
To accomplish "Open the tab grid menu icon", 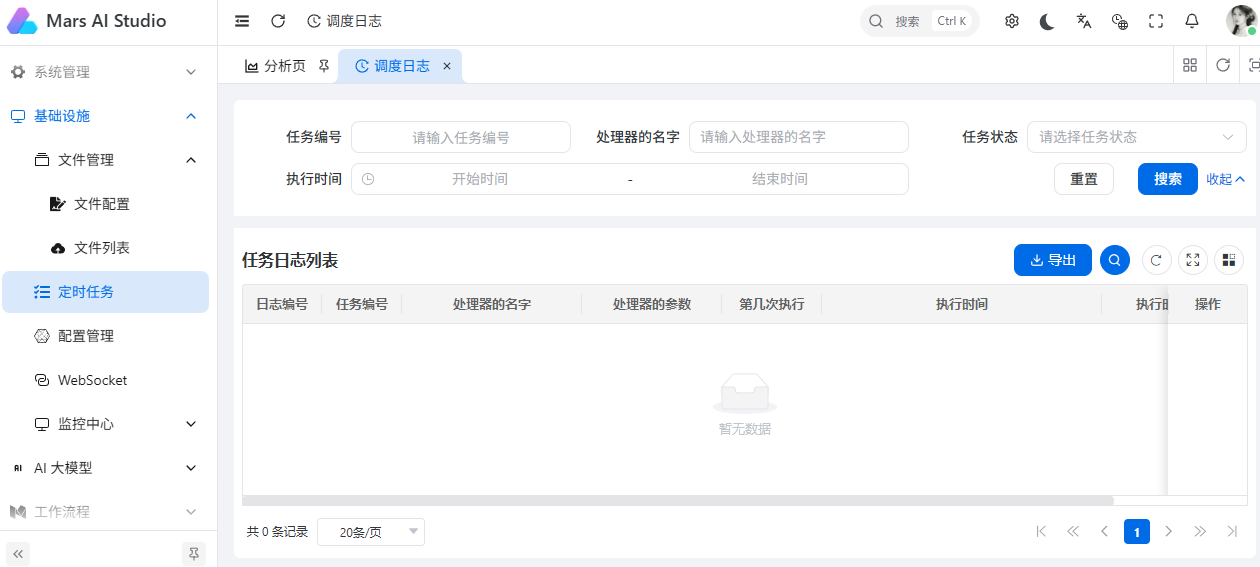I will (1190, 65).
